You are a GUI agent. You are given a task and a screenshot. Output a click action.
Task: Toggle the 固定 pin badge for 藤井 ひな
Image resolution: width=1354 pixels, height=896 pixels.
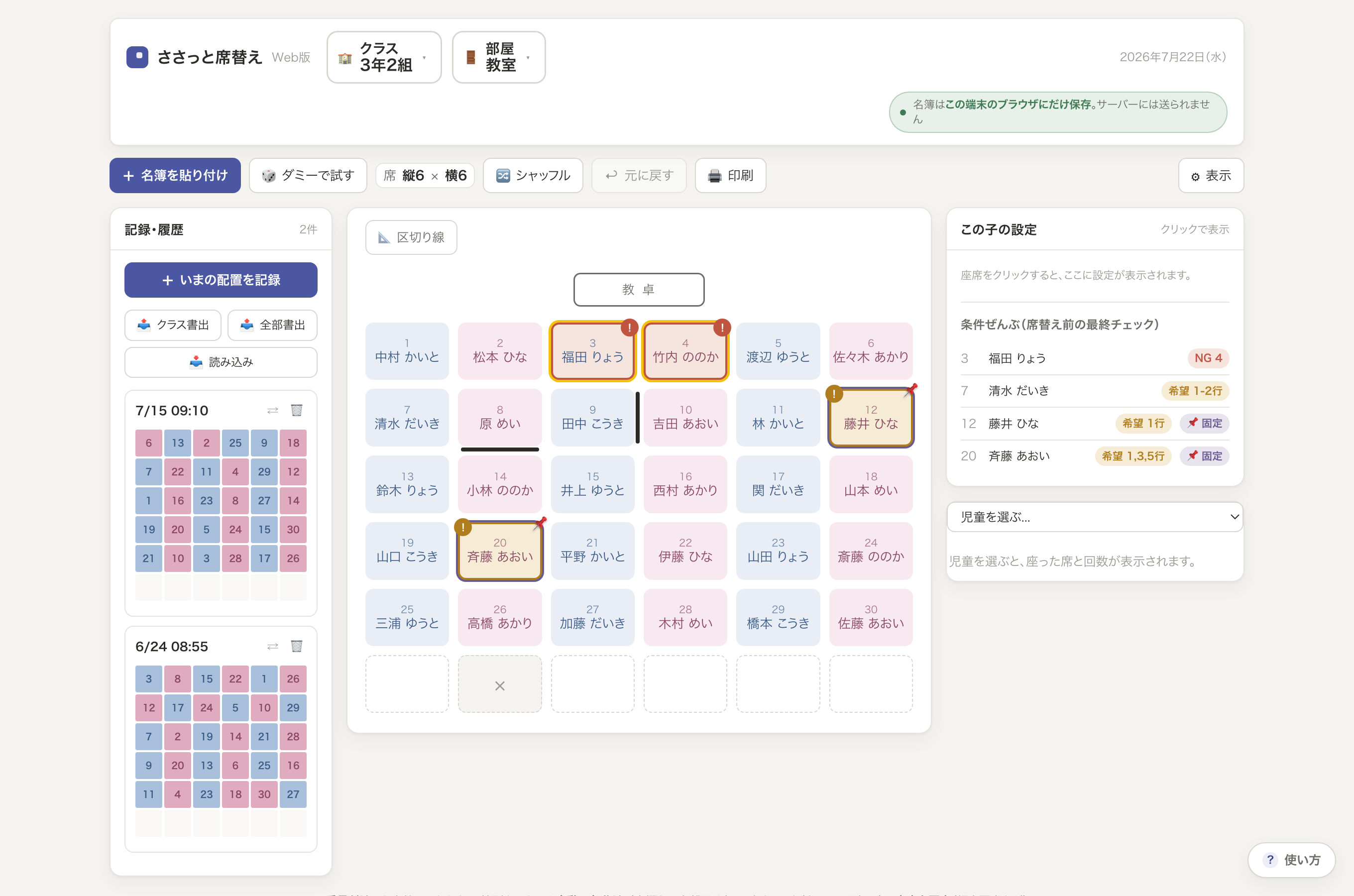(x=1204, y=424)
